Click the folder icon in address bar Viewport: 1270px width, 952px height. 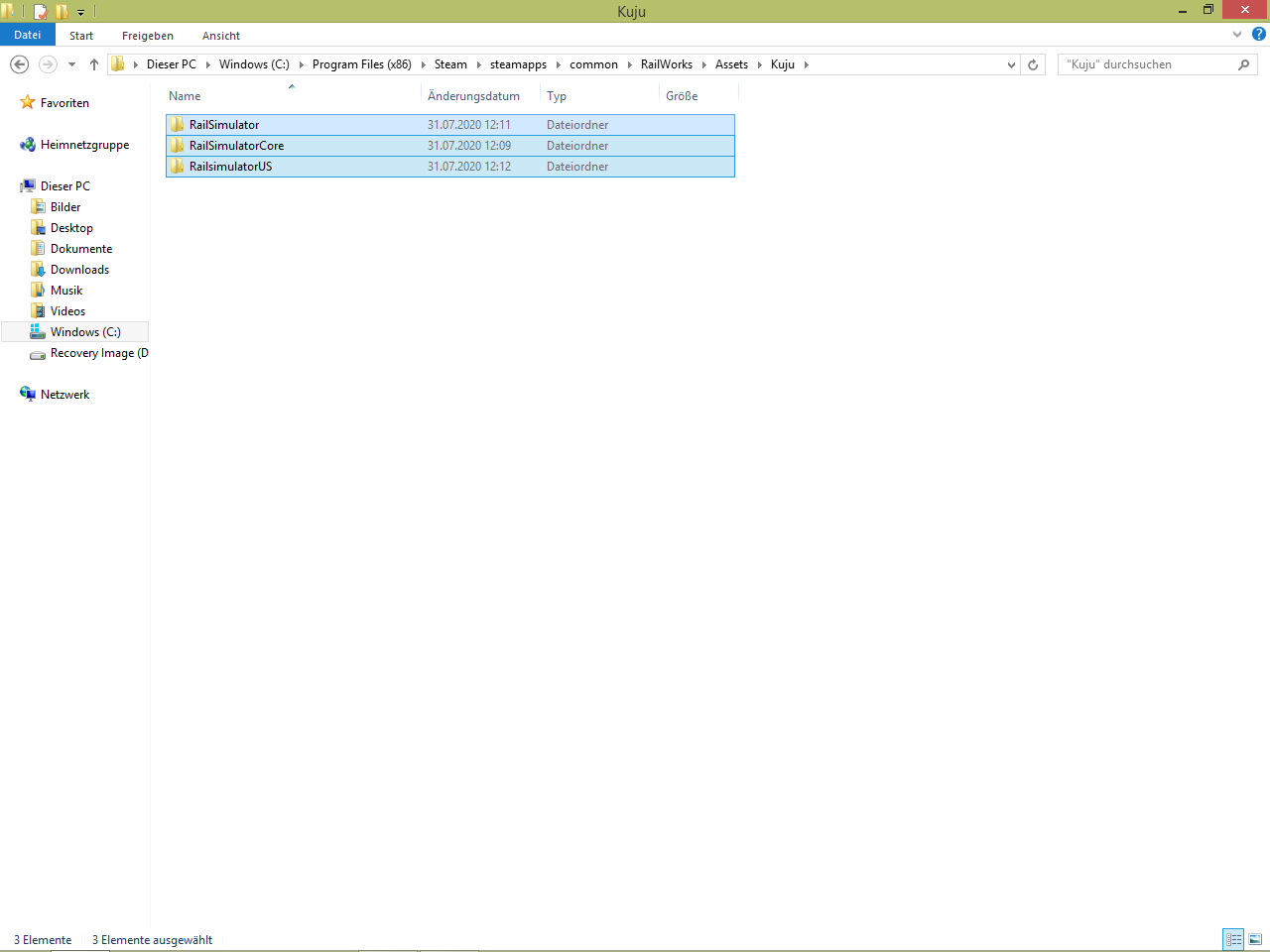[x=118, y=64]
